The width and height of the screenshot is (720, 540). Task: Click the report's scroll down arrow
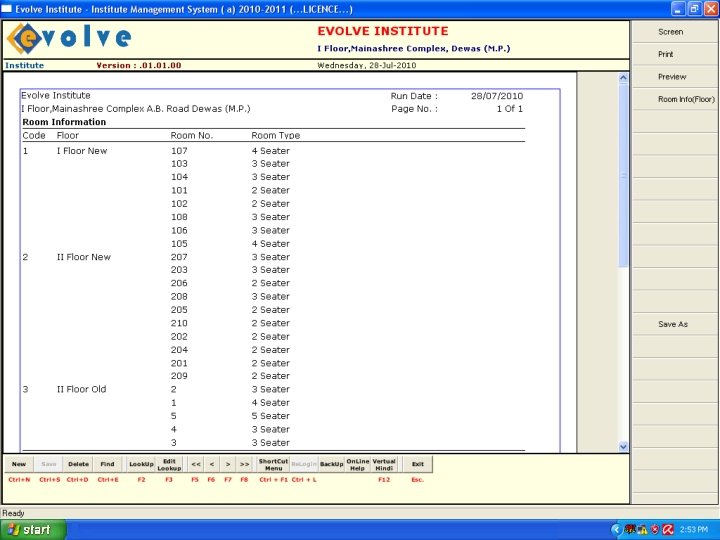click(623, 446)
